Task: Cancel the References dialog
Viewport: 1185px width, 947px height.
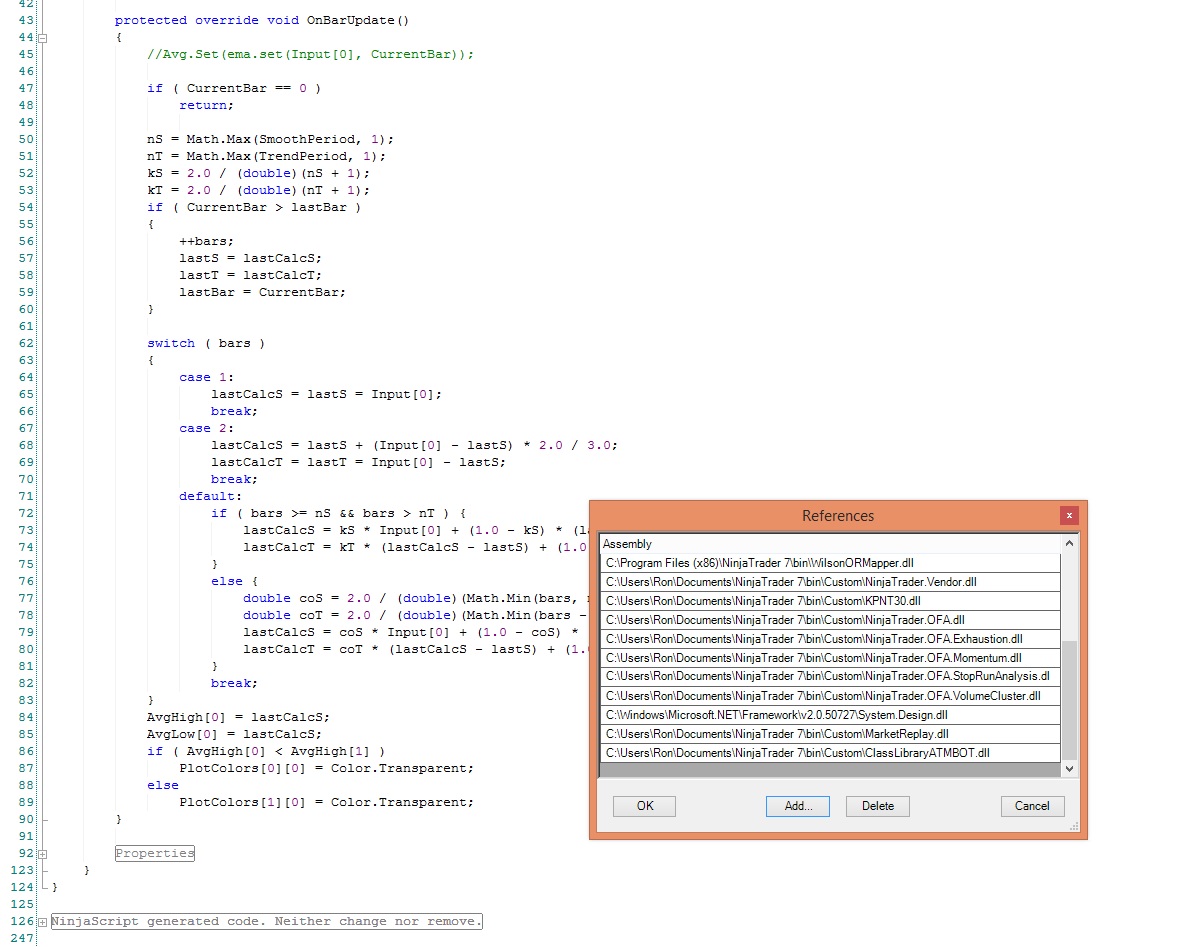Action: click(1032, 806)
